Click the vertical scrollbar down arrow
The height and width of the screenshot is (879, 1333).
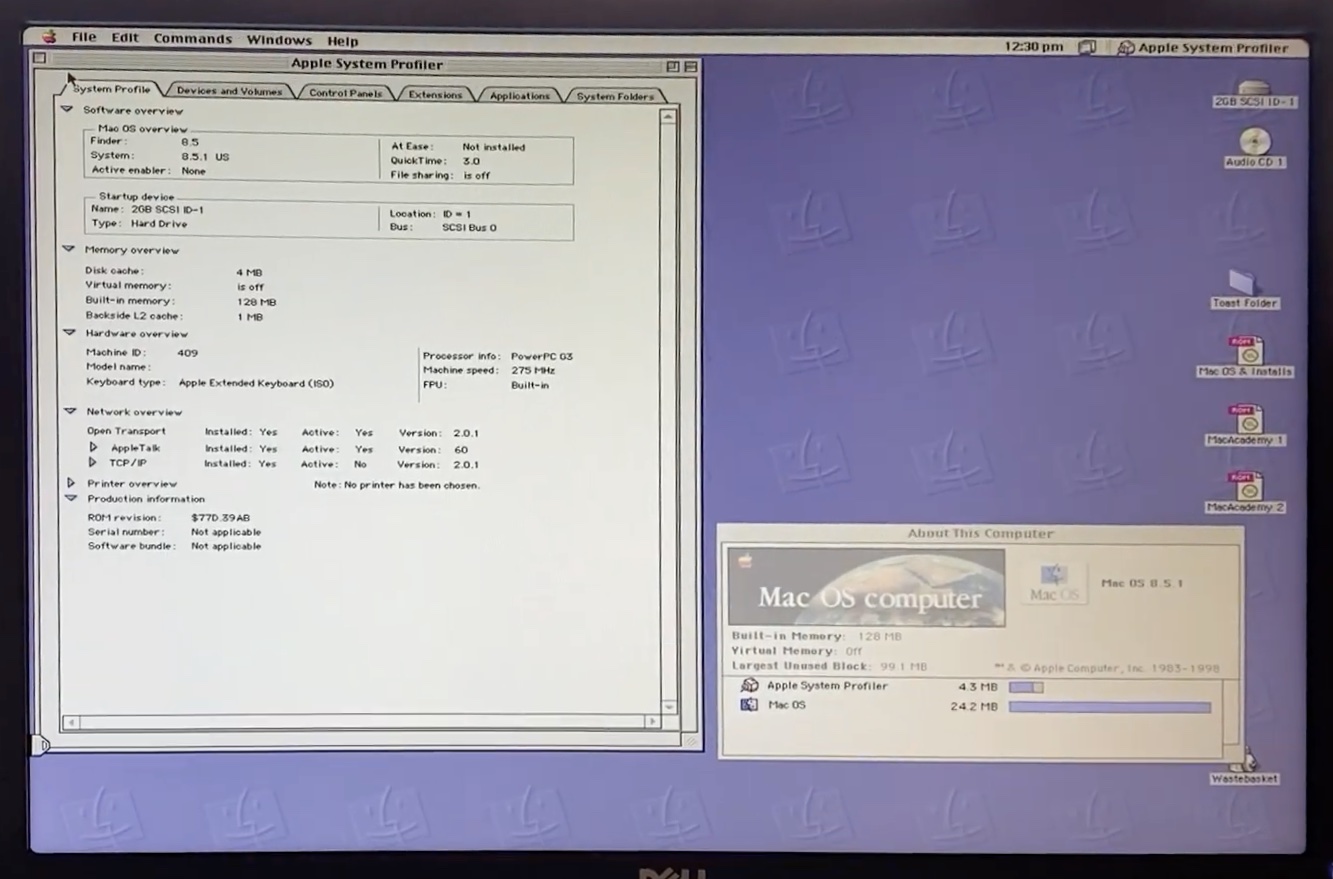[669, 707]
